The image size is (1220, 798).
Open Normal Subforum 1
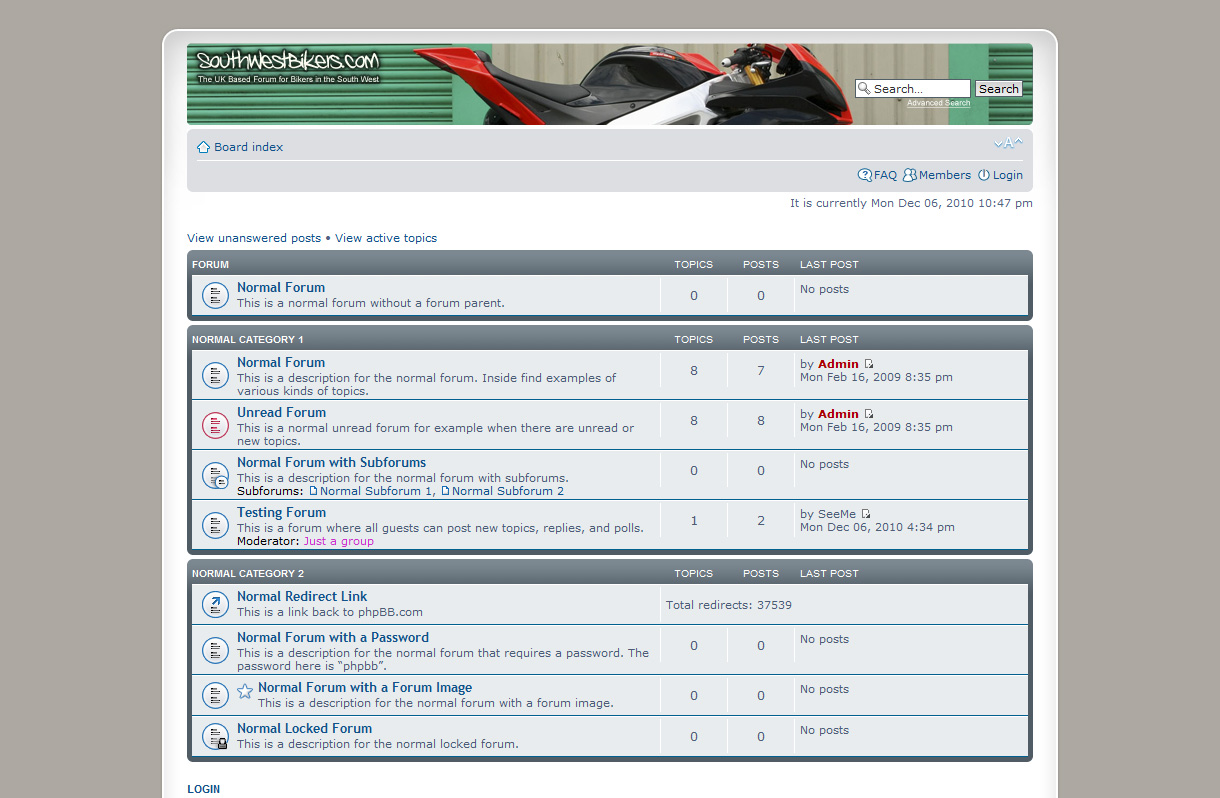click(376, 491)
